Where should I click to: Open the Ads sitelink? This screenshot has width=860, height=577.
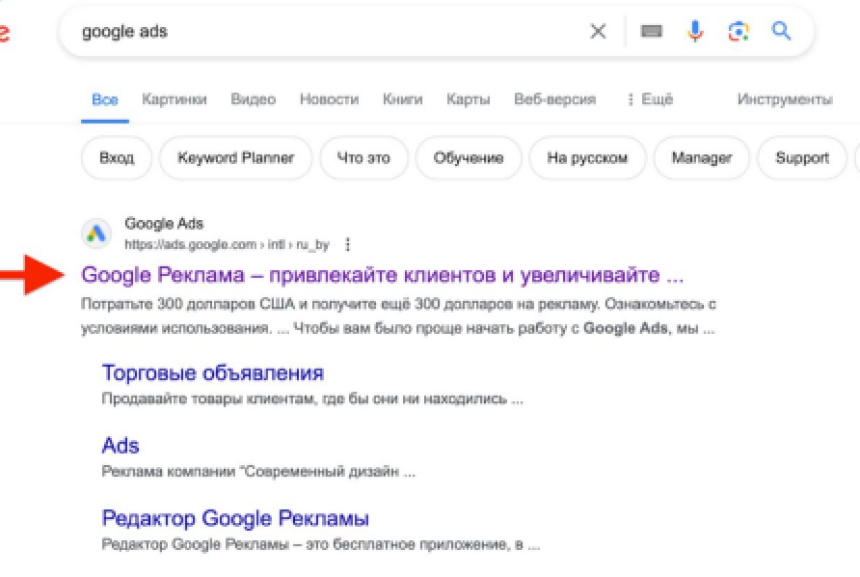point(121,445)
